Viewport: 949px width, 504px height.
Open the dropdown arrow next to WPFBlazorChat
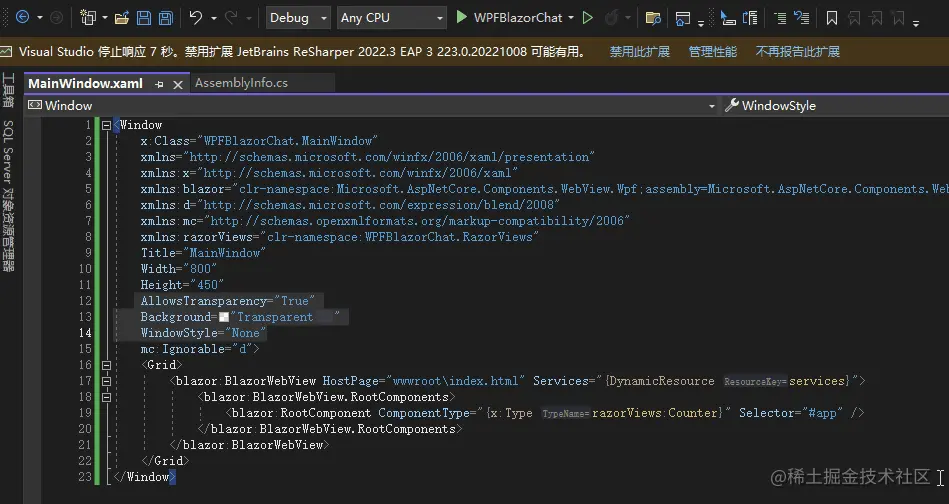[x=571, y=18]
